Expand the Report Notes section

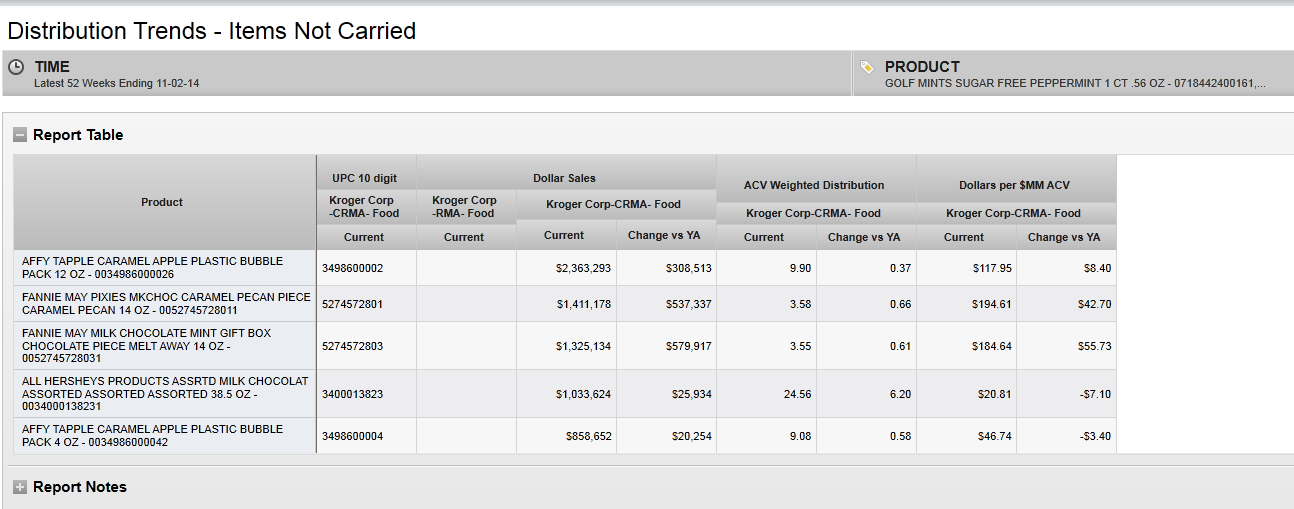click(x=20, y=487)
